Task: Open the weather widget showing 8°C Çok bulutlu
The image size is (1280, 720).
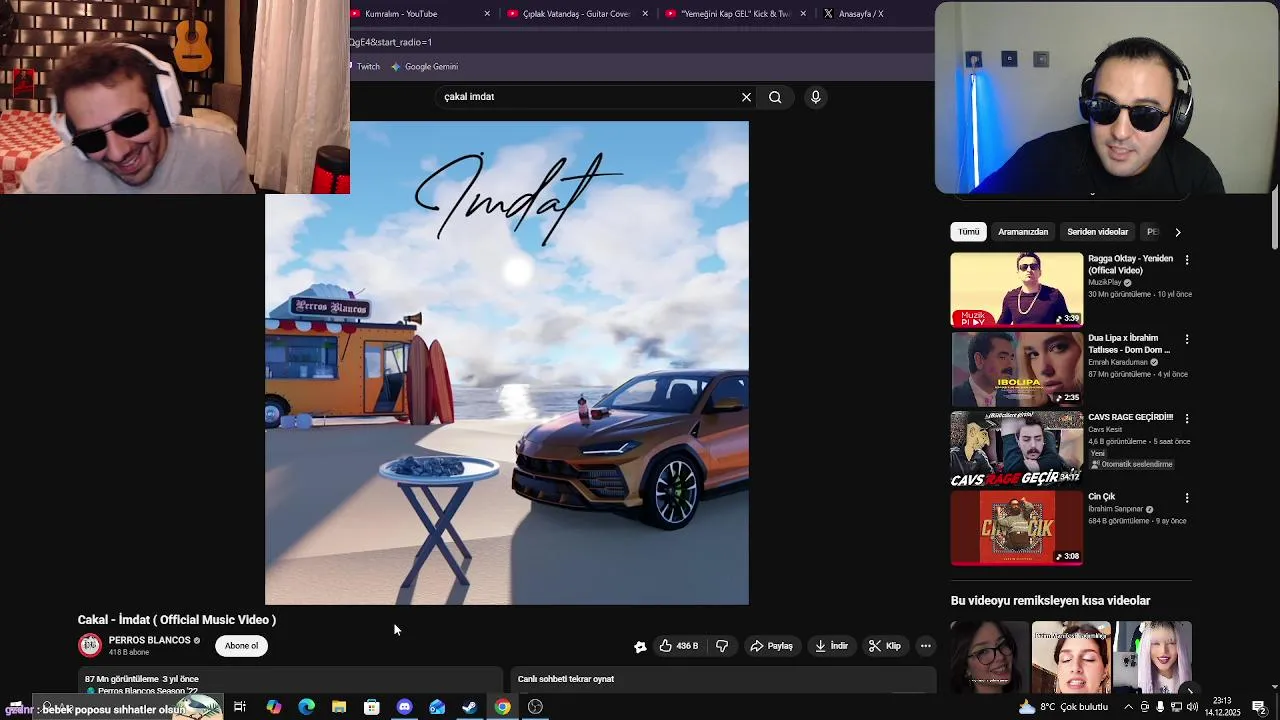Action: (1063, 707)
